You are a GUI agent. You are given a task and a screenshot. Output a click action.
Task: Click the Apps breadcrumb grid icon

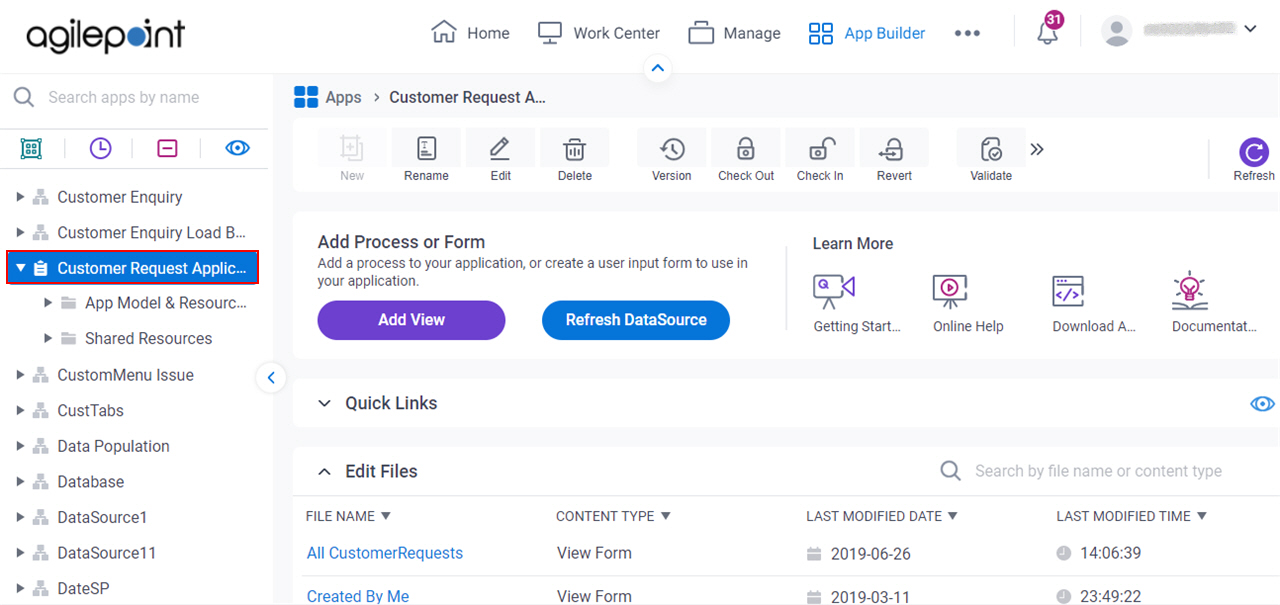coord(305,97)
